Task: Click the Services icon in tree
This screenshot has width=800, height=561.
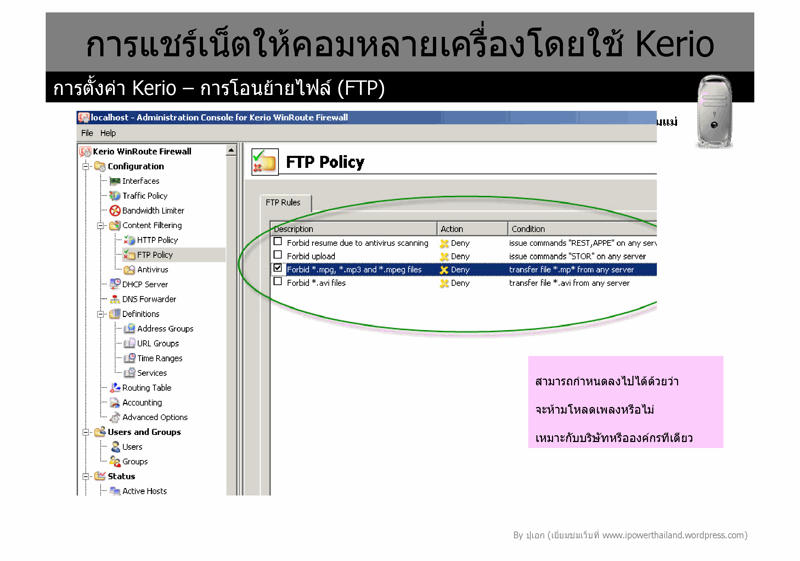Action: 130,373
